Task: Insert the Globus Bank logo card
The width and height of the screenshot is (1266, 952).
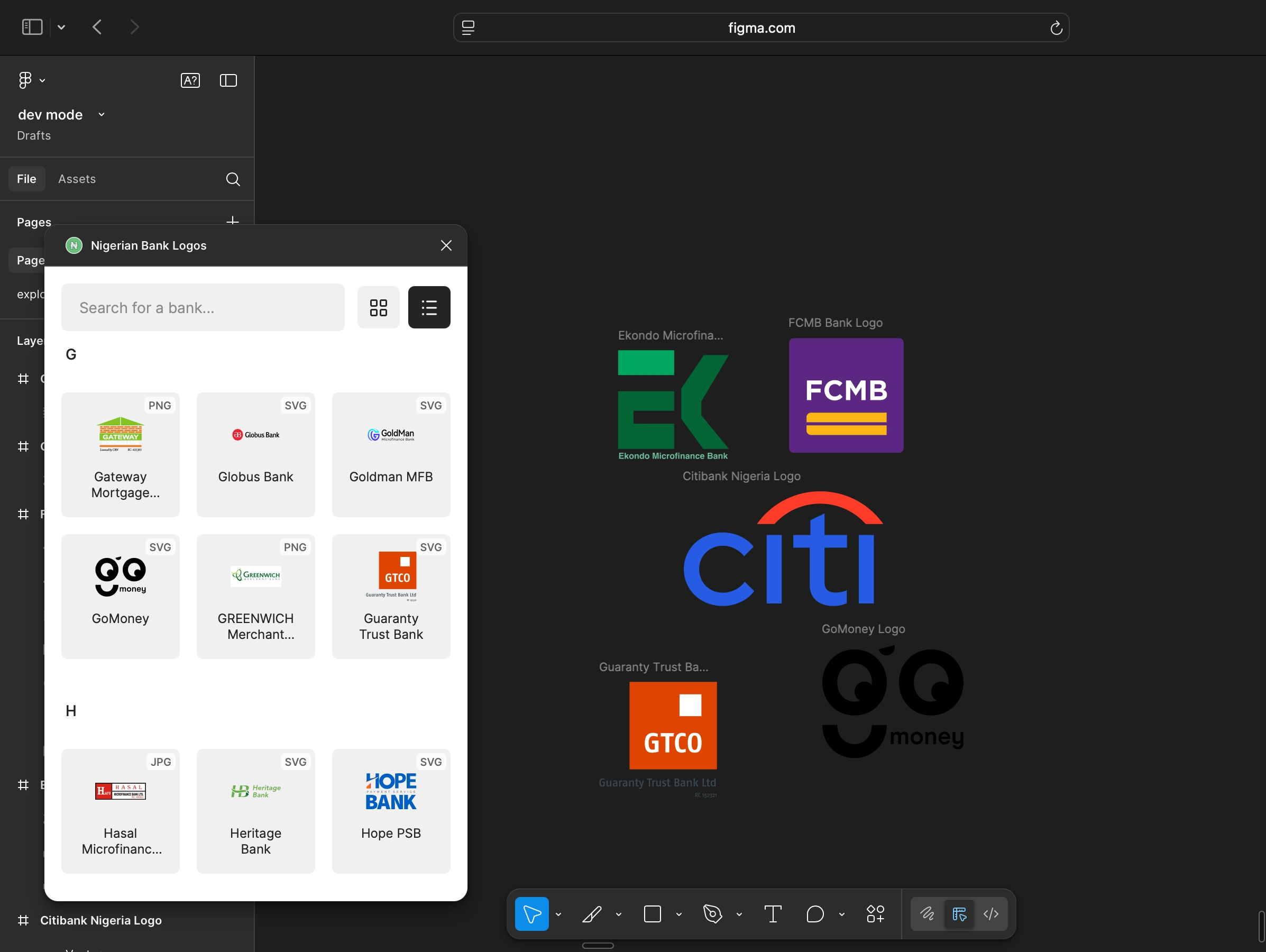Action: point(256,454)
